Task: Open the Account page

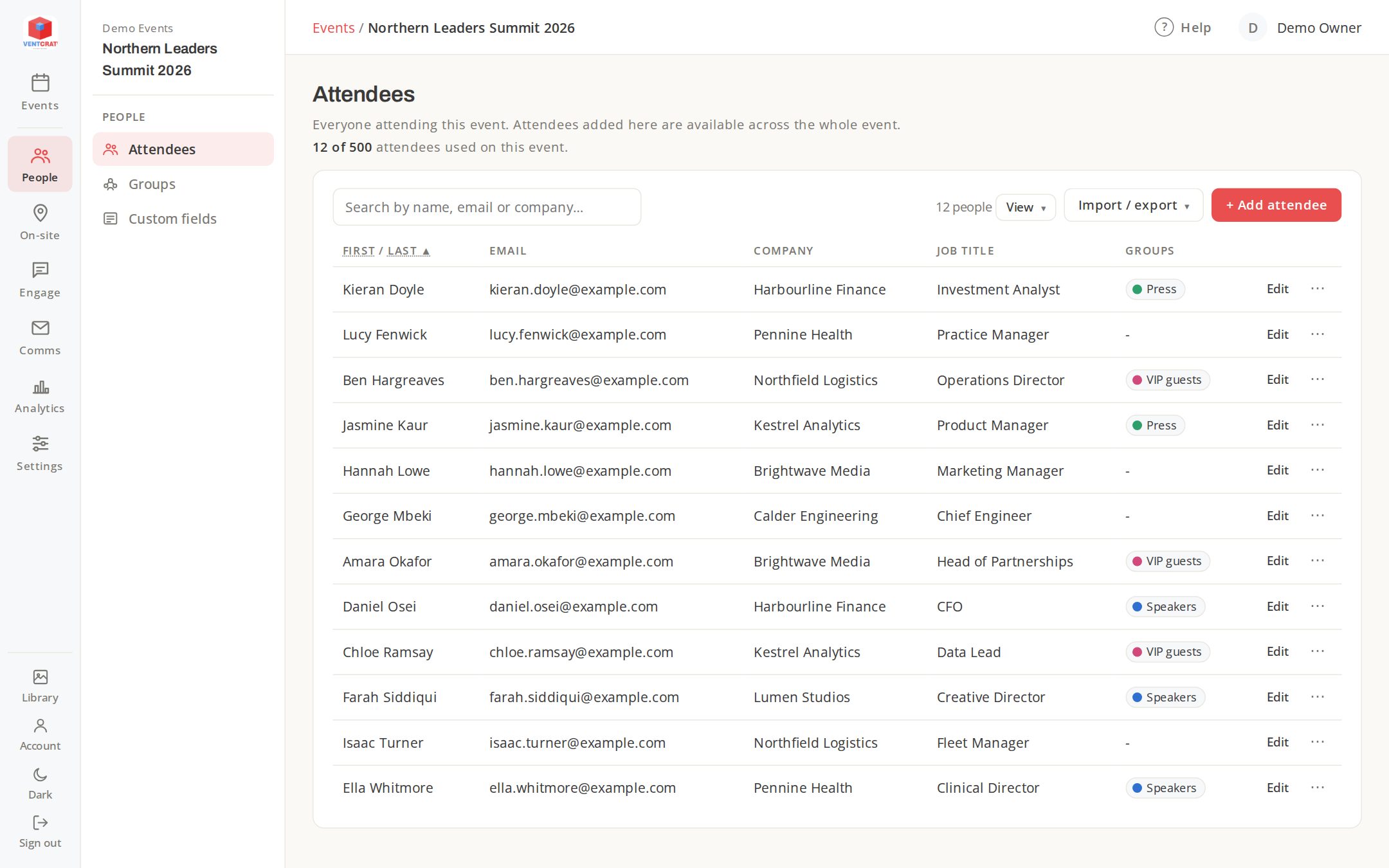Action: pos(40,734)
